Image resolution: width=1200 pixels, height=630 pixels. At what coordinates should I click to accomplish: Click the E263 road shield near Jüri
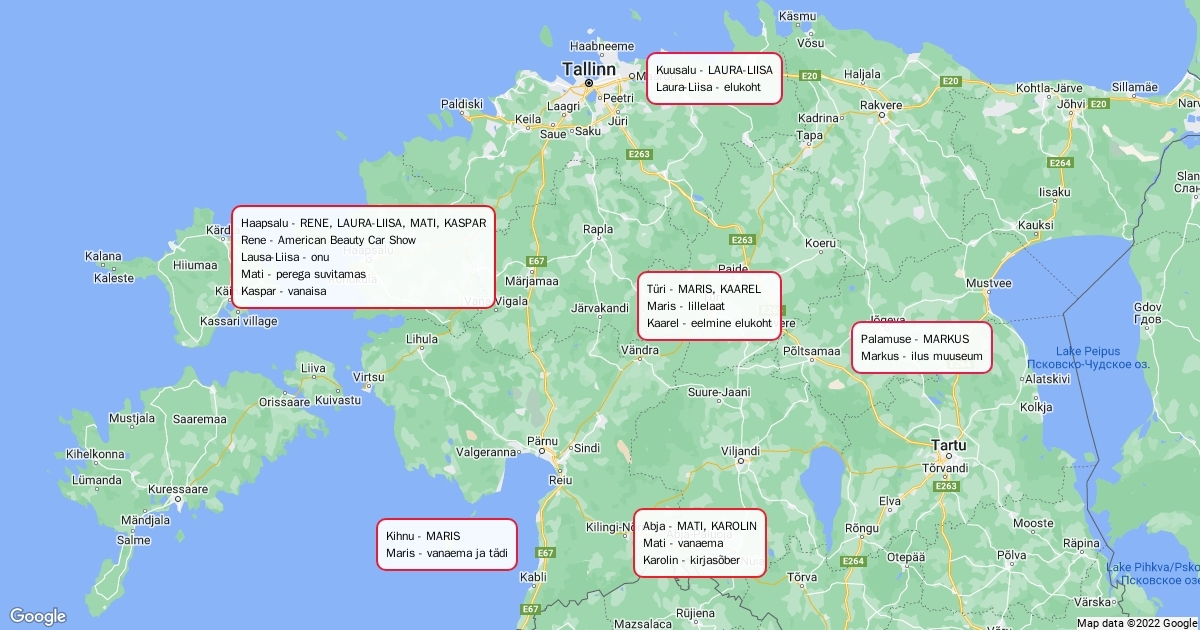pos(639,154)
